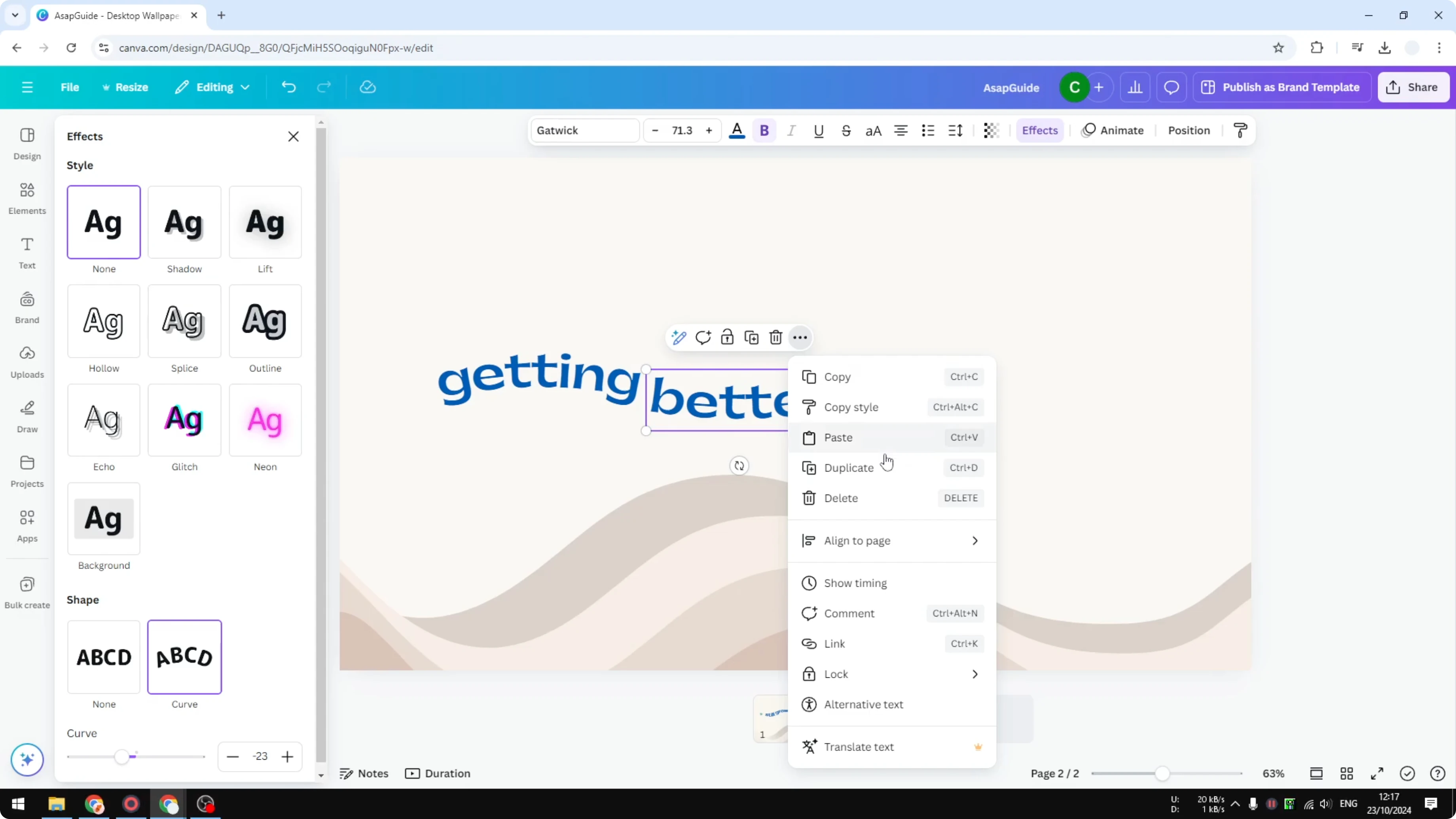
Task: Select the Uploads panel
Action: tap(27, 362)
